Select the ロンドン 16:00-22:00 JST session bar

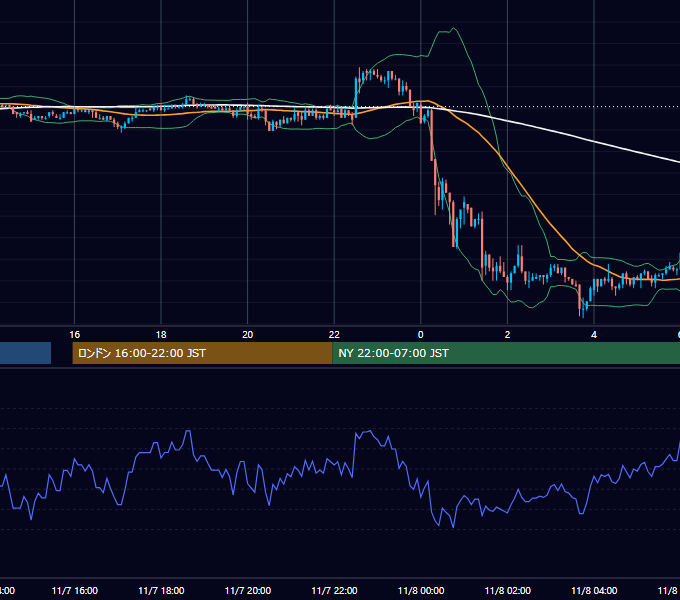202,353
